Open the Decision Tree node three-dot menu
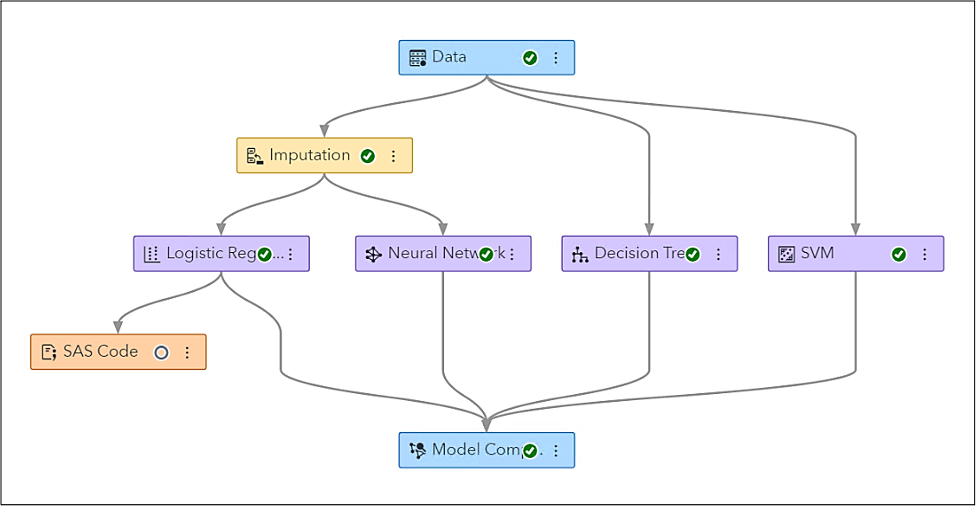Image resolution: width=976 pixels, height=506 pixels. (718, 254)
